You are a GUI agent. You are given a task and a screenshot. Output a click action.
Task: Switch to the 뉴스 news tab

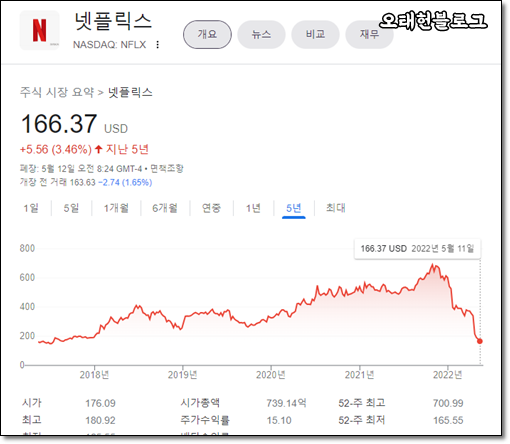click(x=261, y=34)
